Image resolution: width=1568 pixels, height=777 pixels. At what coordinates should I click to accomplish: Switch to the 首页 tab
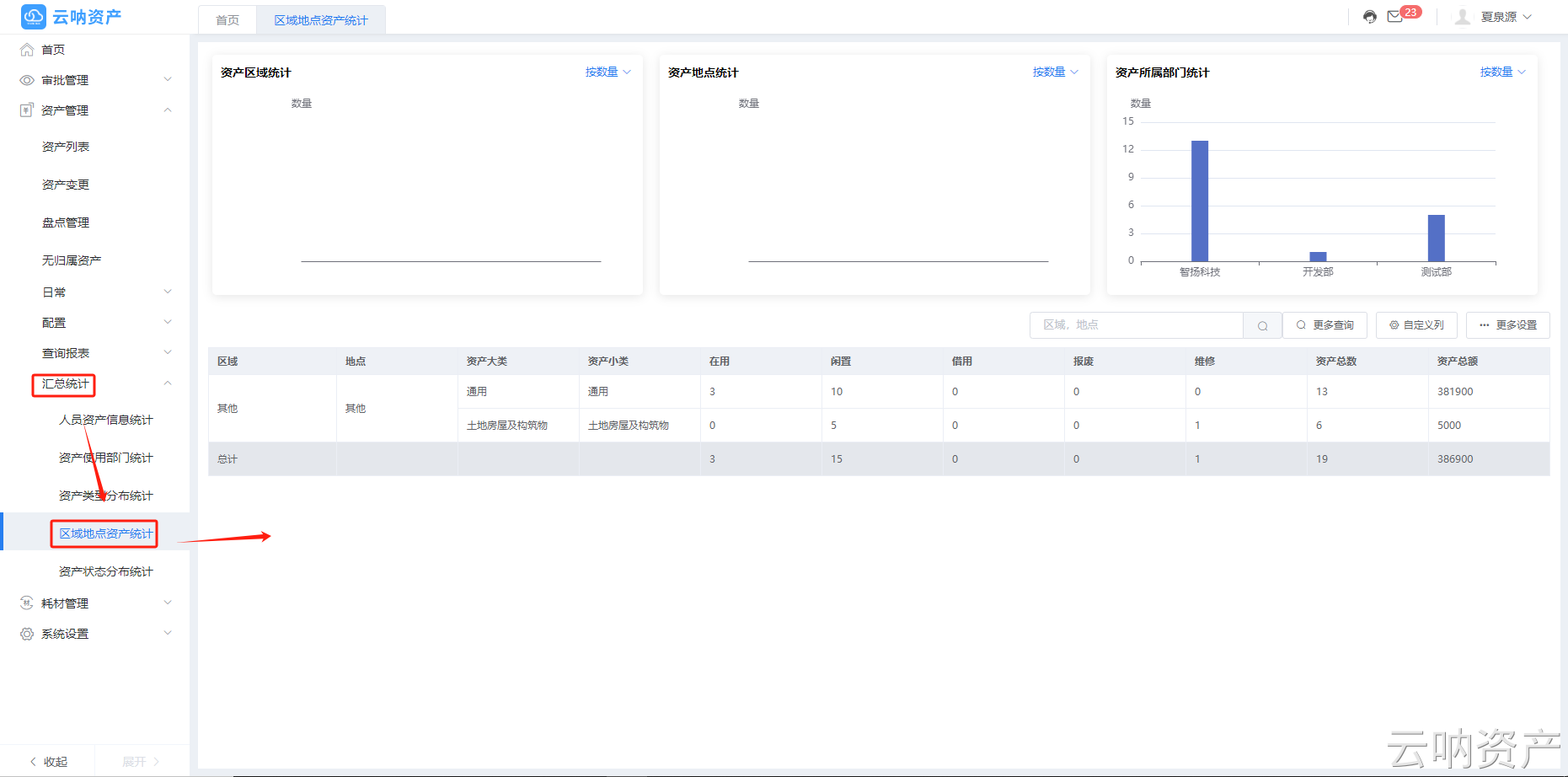point(227,20)
